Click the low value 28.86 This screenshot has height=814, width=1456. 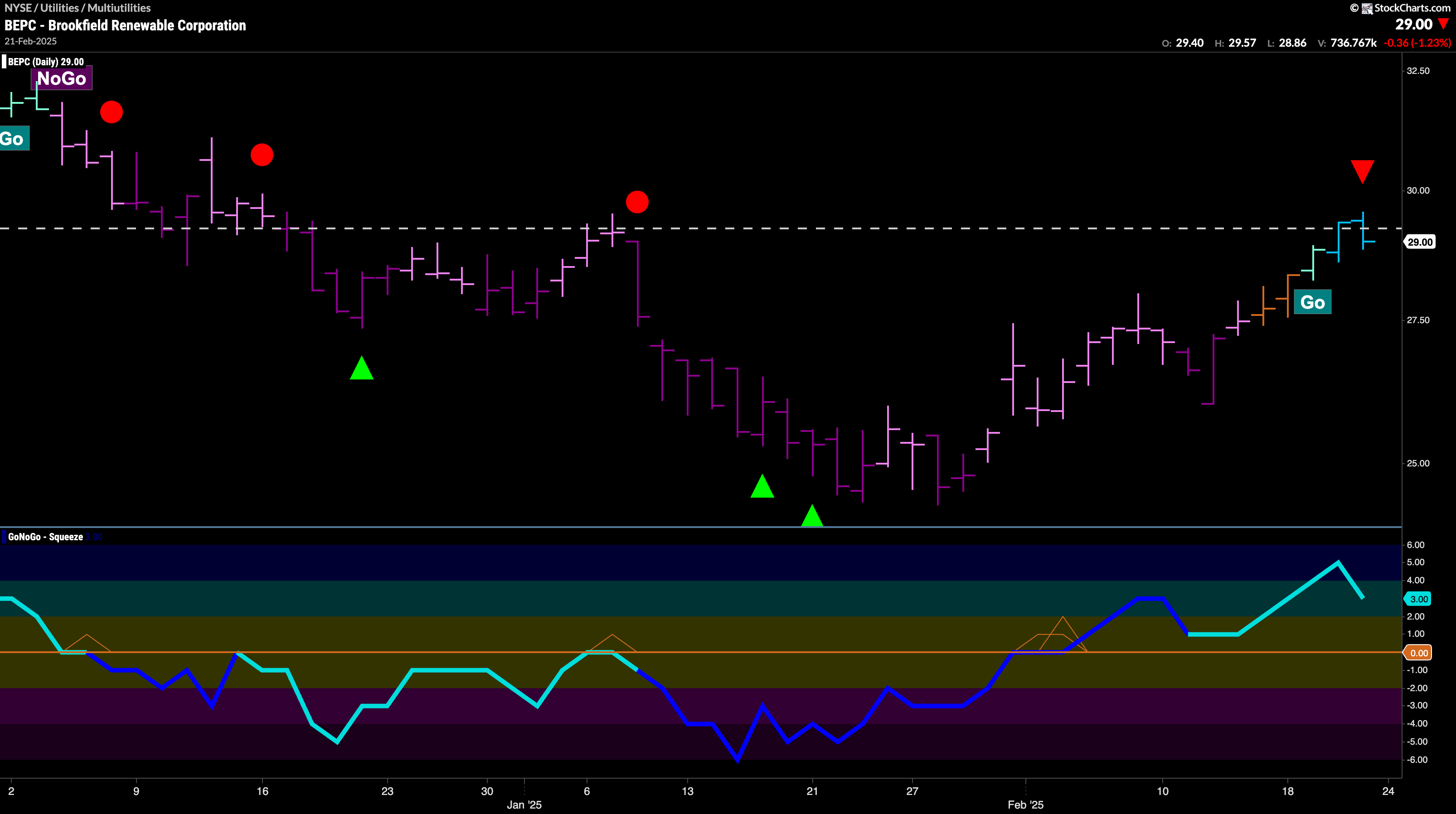[x=1293, y=43]
